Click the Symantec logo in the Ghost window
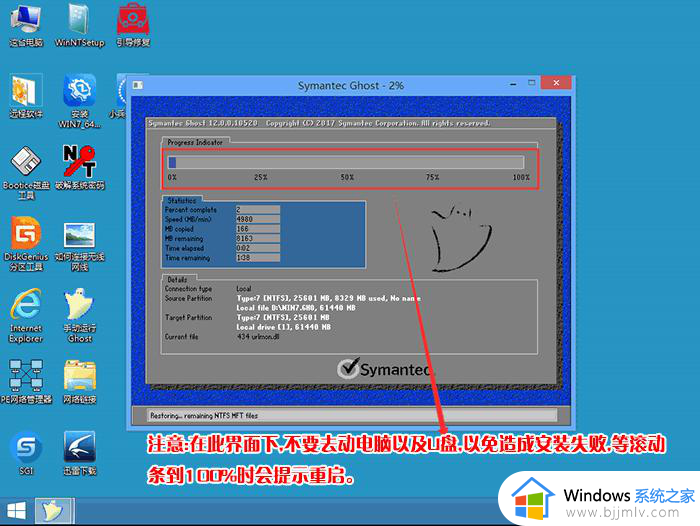700x526 pixels. pos(385,369)
